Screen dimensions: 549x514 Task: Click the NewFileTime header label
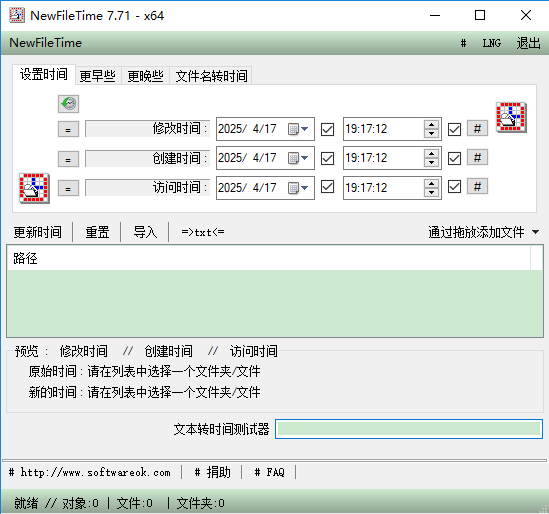46,43
